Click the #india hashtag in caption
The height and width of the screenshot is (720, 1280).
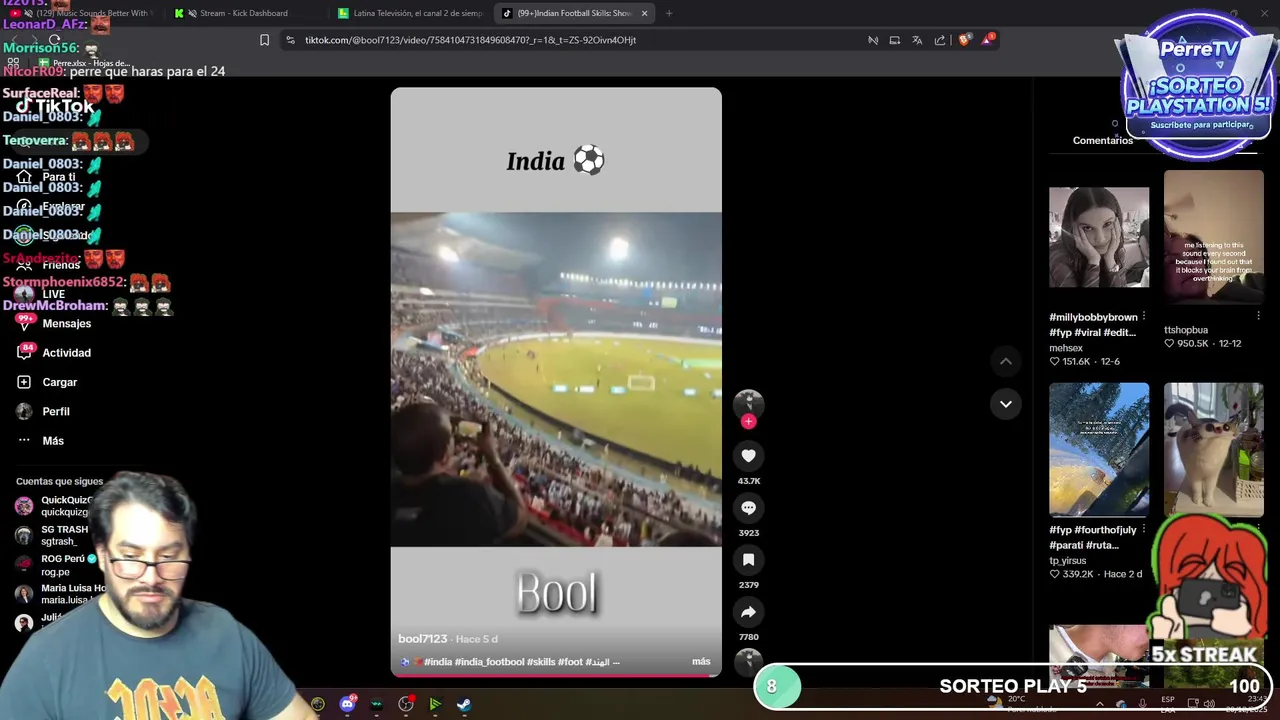[x=438, y=662]
